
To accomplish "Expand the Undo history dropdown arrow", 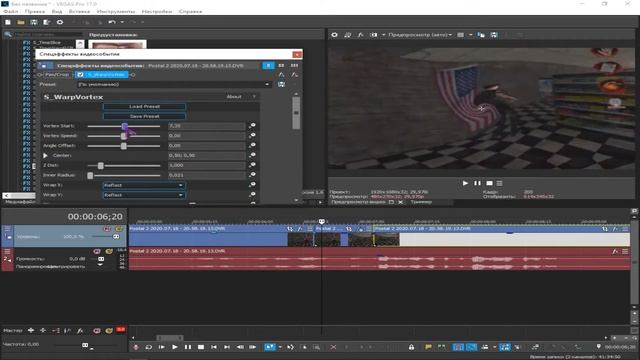I will click(122, 22).
